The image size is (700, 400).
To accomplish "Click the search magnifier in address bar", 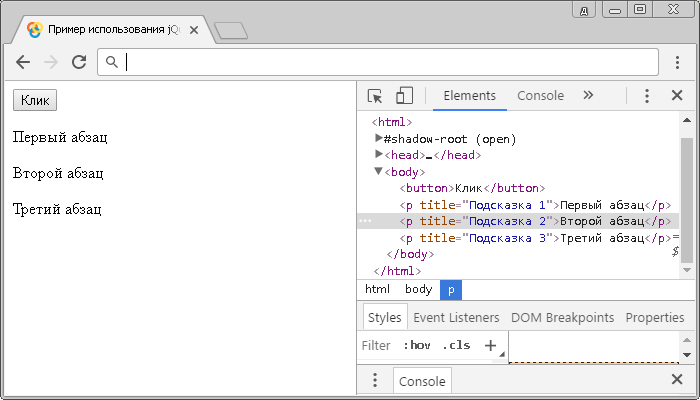I will coord(112,62).
